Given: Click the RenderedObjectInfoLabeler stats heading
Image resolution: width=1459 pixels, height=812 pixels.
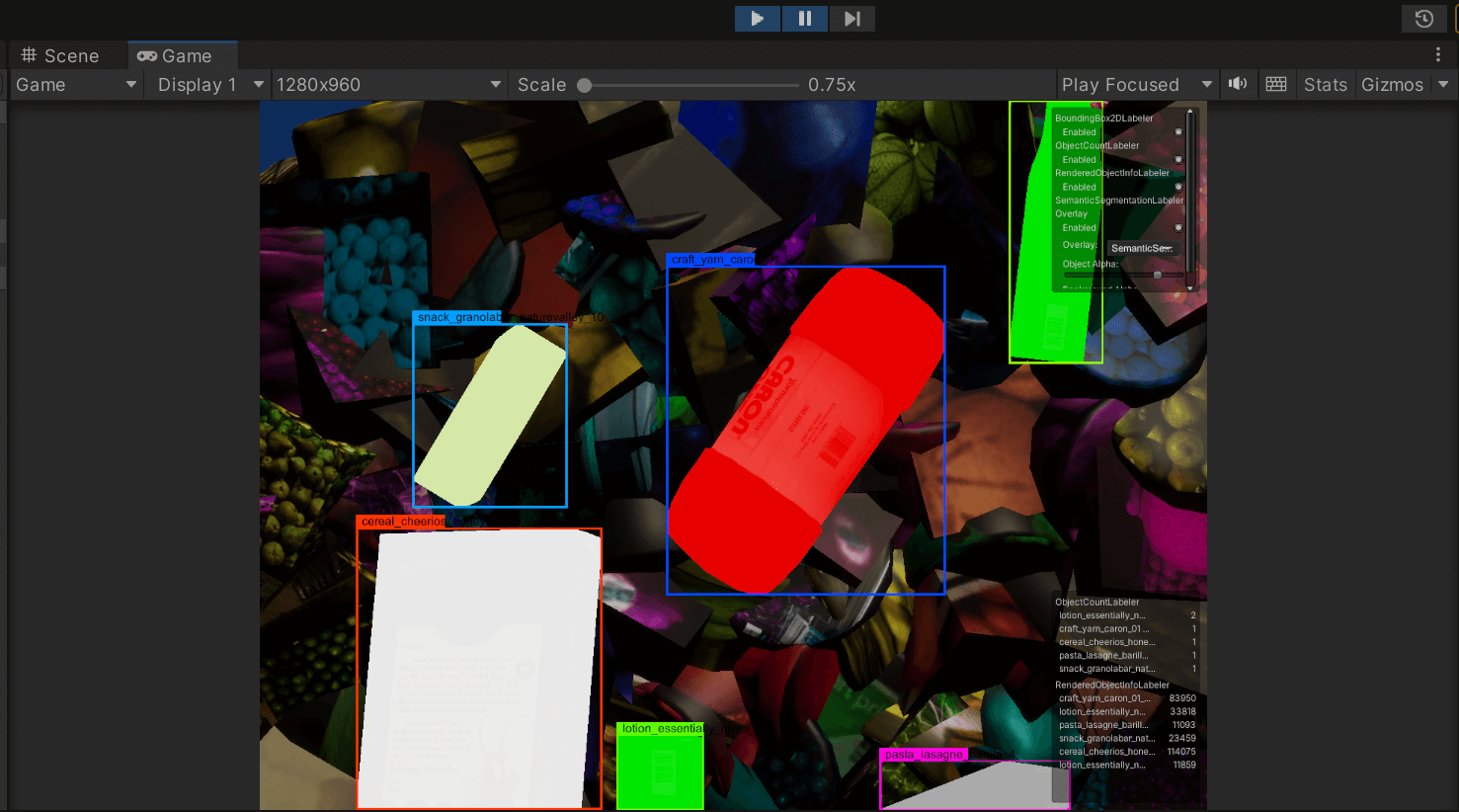Looking at the screenshot, I should point(1112,686).
